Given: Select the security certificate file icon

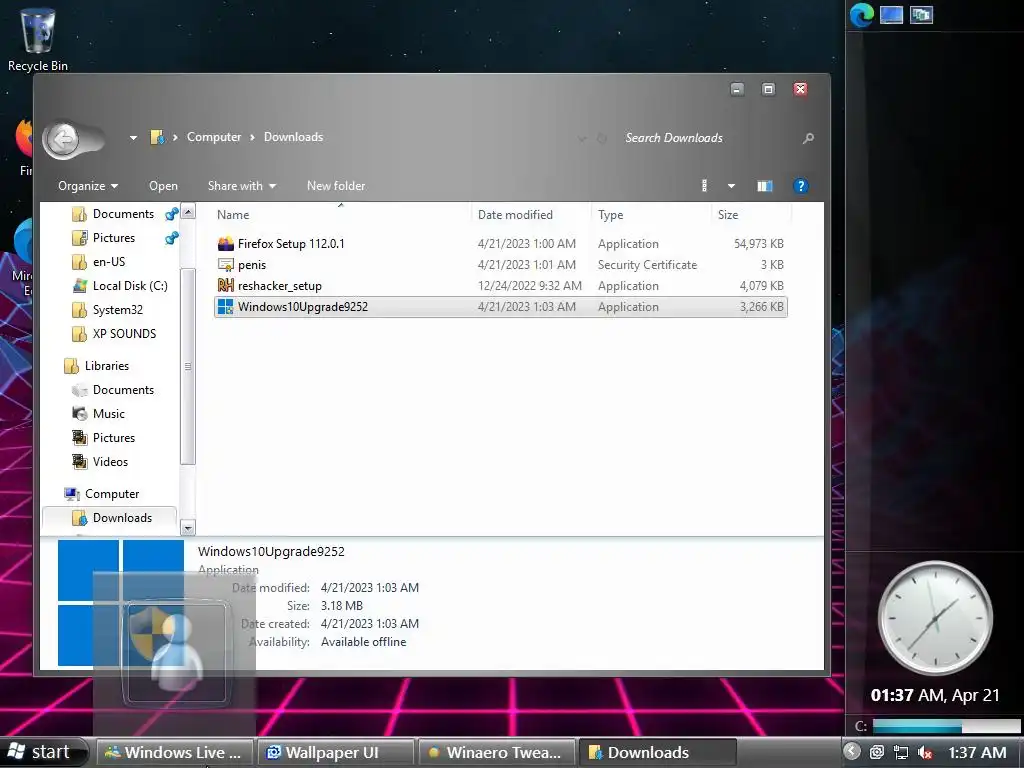Looking at the screenshot, I should (x=225, y=264).
